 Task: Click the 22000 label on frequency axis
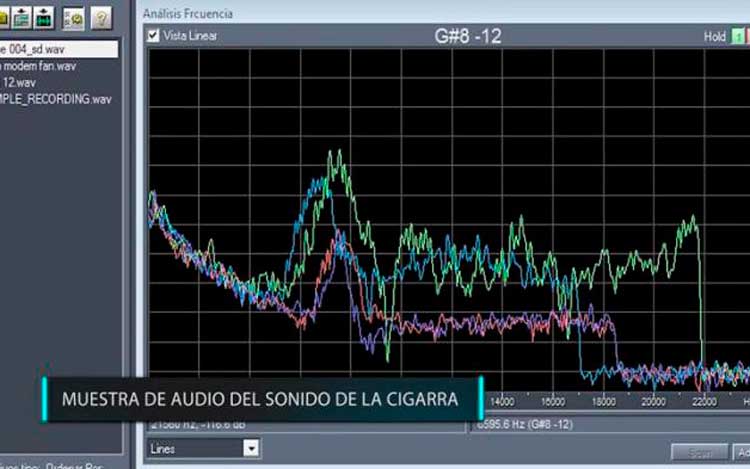(x=705, y=401)
